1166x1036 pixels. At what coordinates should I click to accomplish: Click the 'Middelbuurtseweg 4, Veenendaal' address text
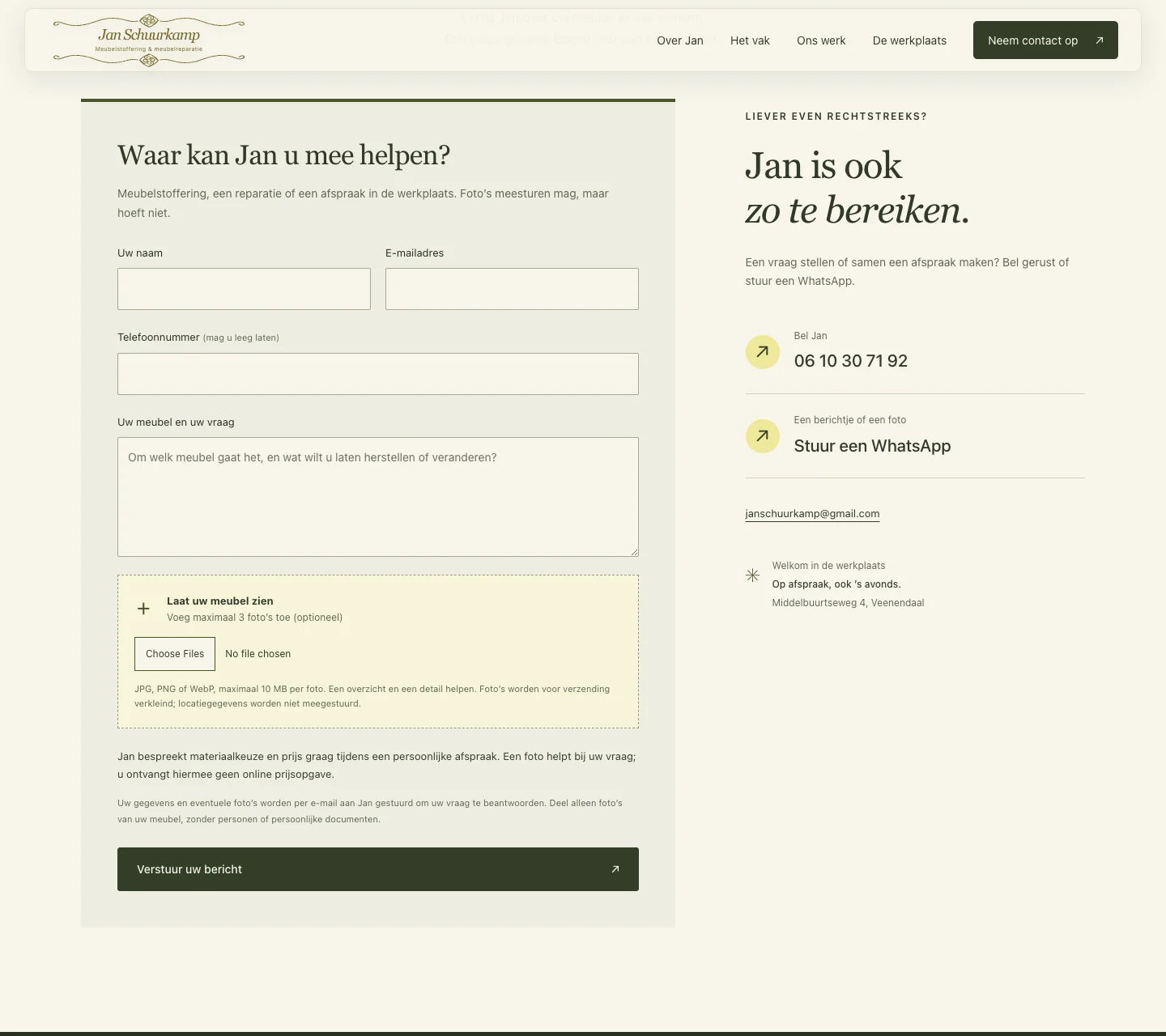coord(848,603)
